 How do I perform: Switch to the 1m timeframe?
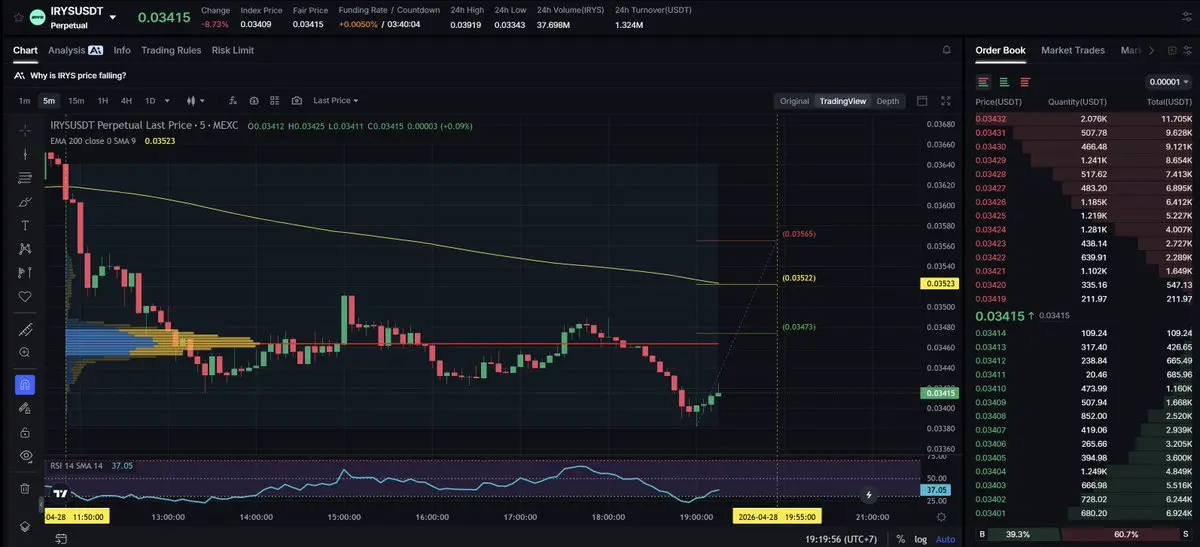click(24, 101)
